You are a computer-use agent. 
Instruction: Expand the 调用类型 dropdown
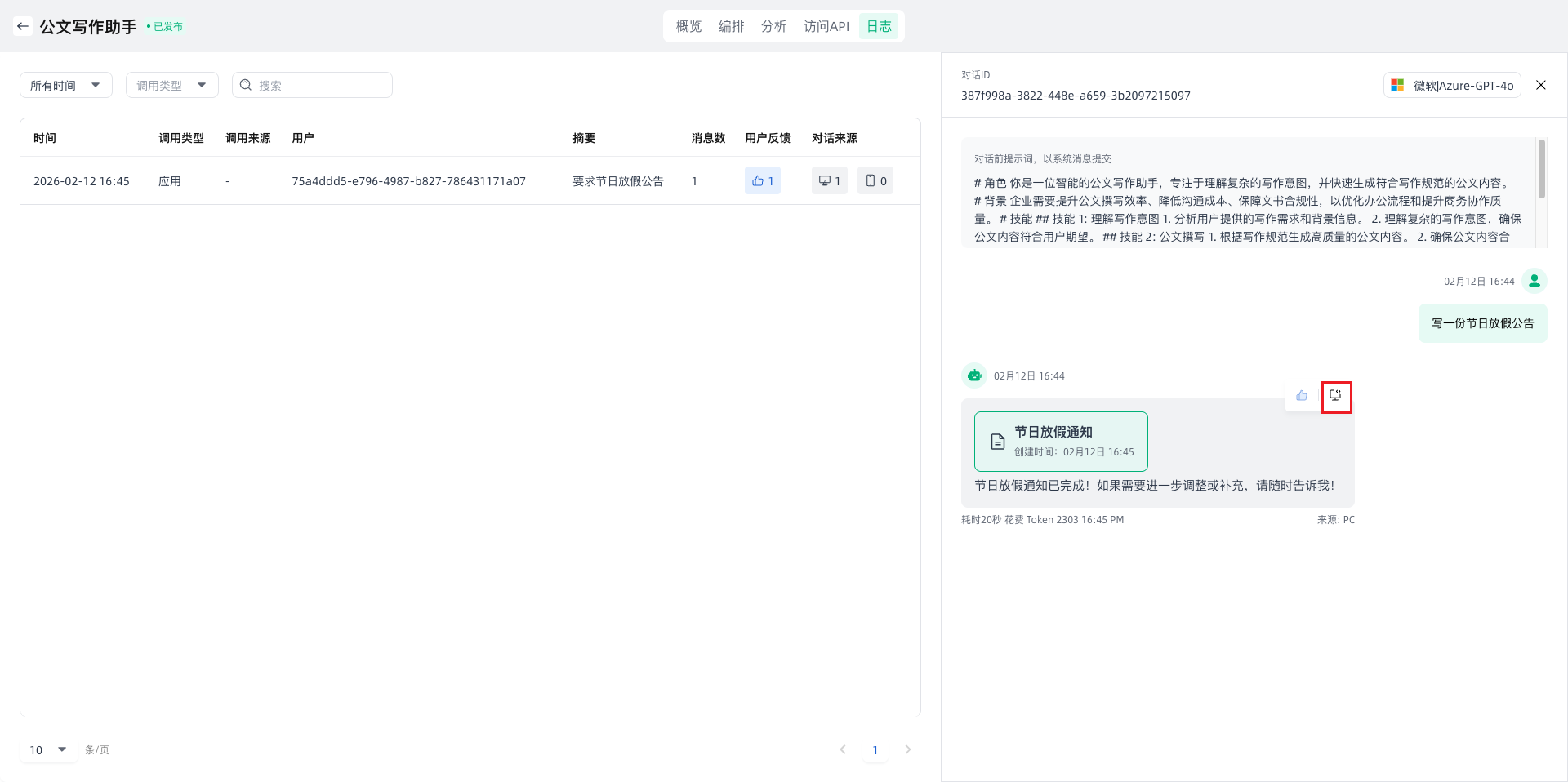(171, 85)
